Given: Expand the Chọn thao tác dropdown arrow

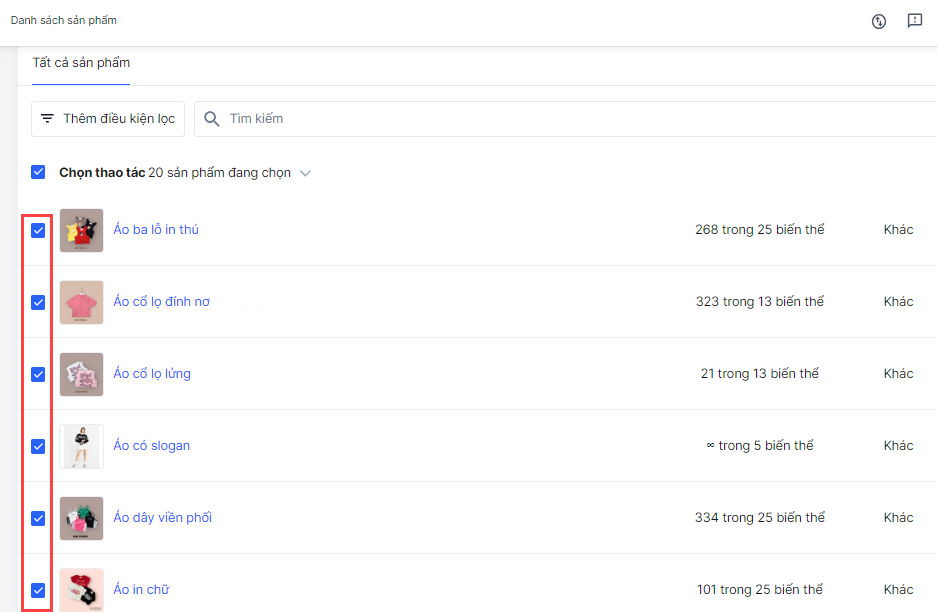Looking at the screenshot, I should click(305, 173).
